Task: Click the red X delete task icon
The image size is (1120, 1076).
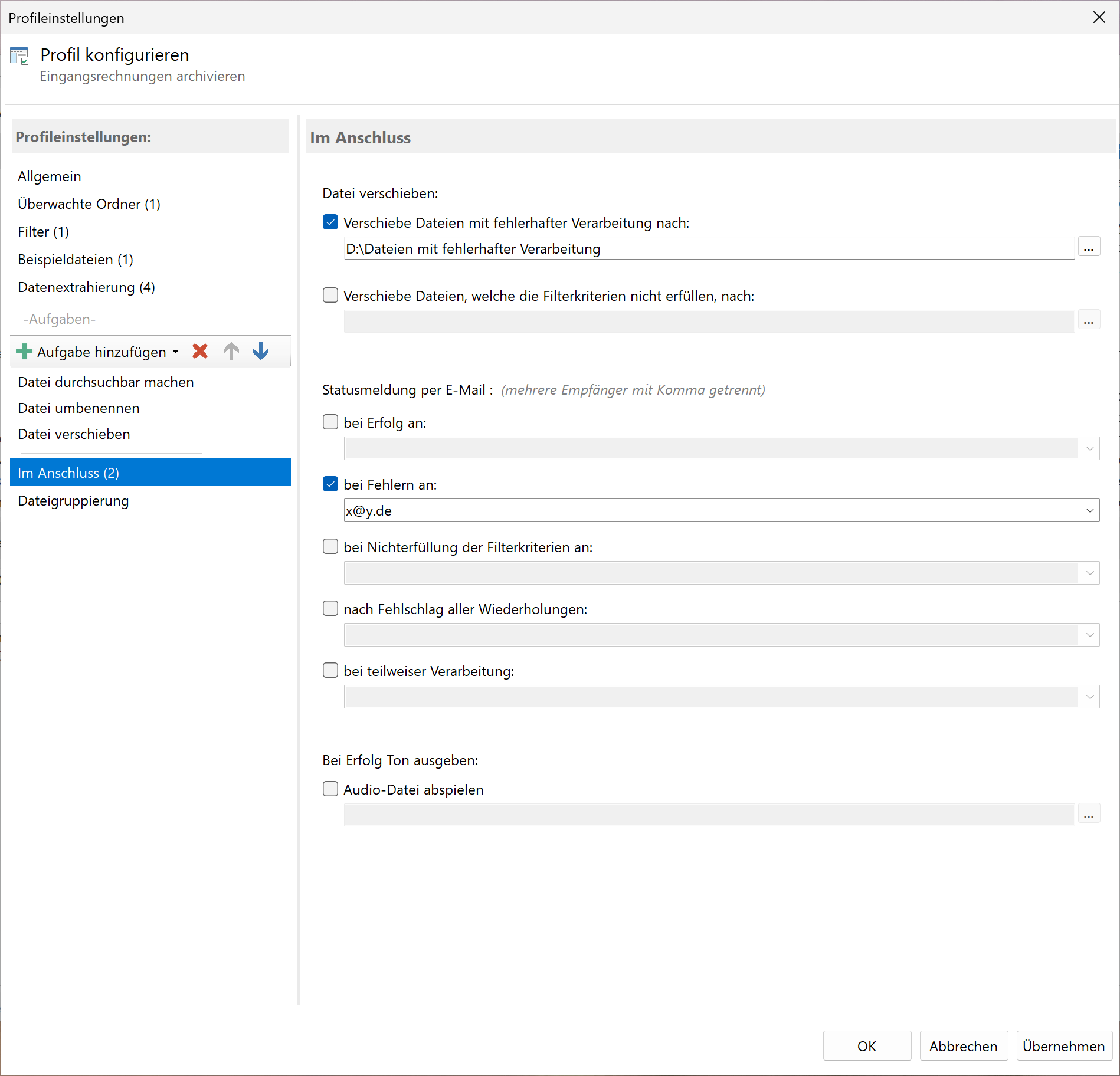Action: [200, 352]
